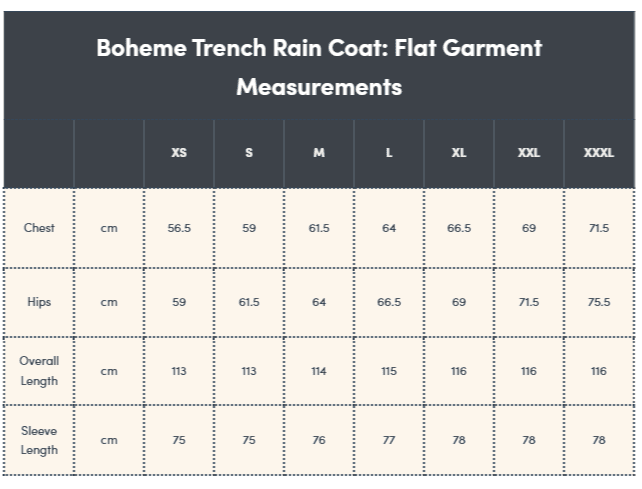Select the S size column header
The height and width of the screenshot is (489, 642).
pyautogui.click(x=249, y=153)
